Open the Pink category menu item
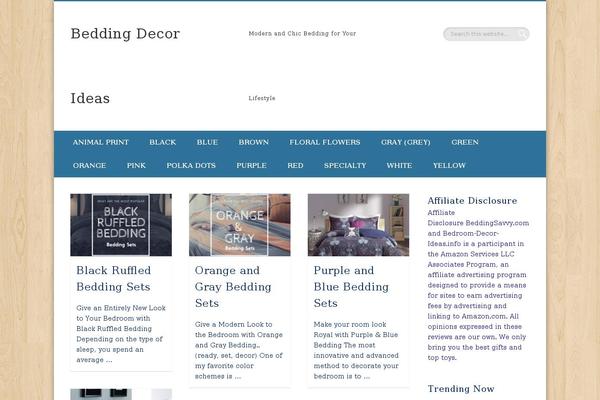 136,165
